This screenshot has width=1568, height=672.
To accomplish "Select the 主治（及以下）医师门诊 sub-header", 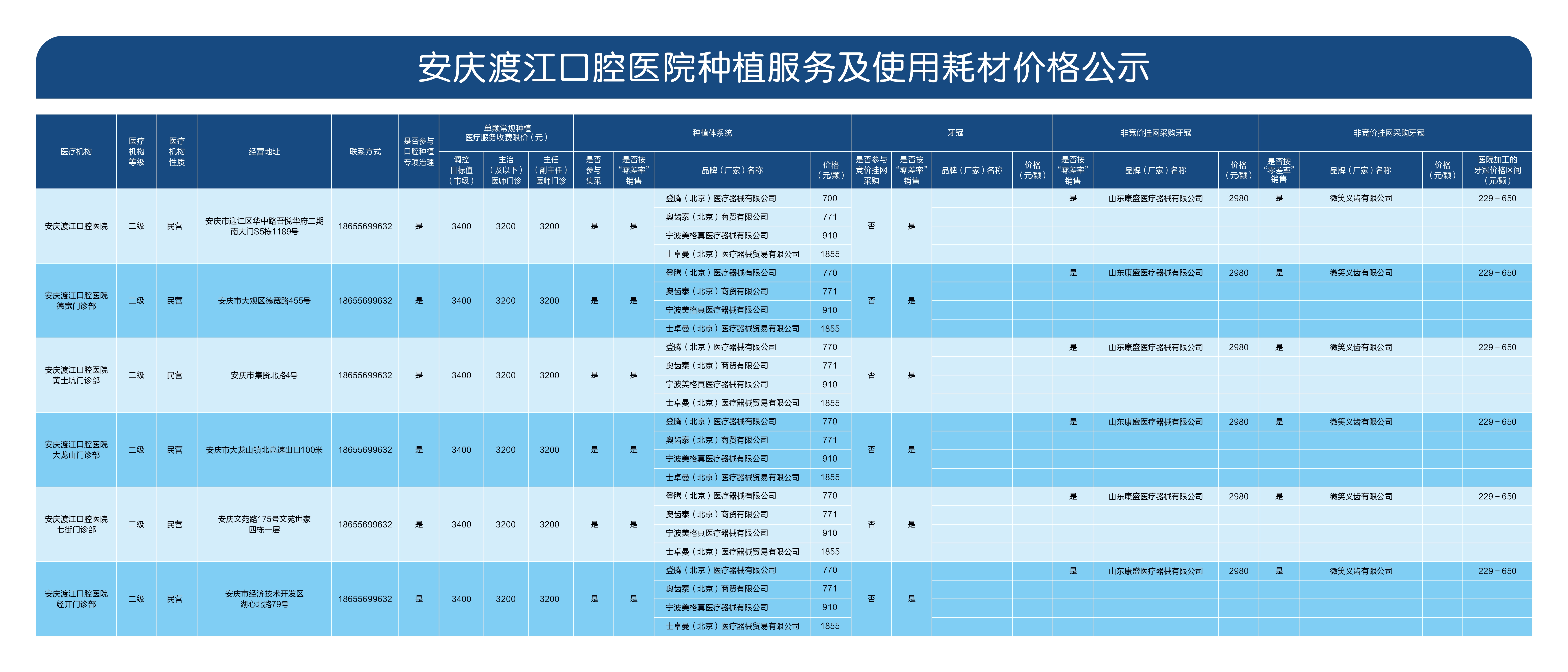I will pyautogui.click(x=506, y=170).
